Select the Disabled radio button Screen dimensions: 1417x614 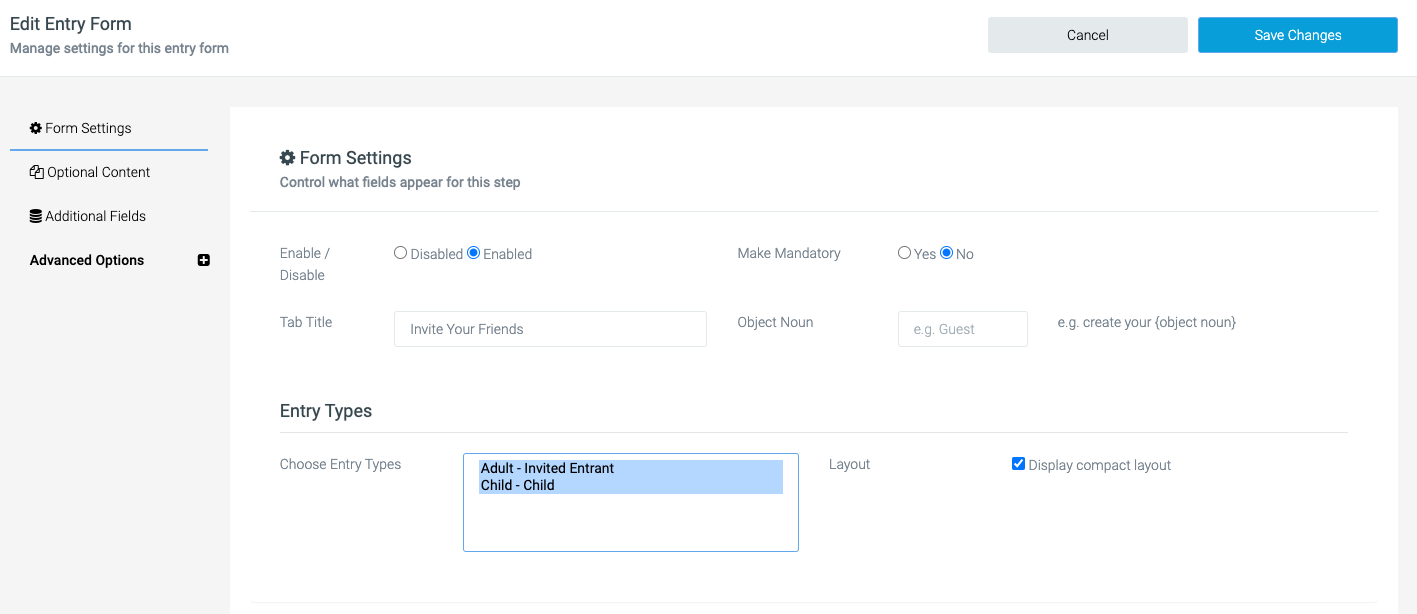pos(401,253)
